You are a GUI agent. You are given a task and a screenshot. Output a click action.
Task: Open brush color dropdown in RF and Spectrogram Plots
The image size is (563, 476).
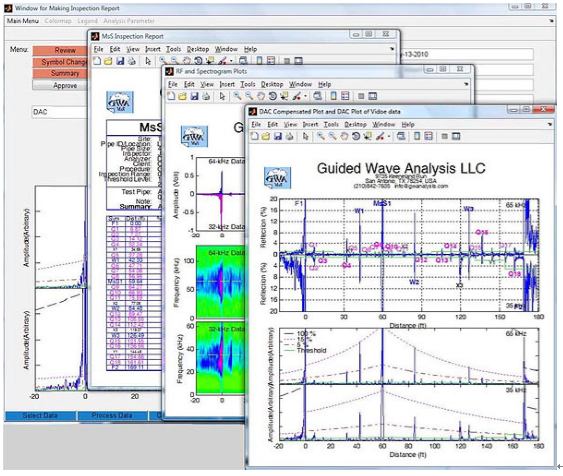coord(305,96)
